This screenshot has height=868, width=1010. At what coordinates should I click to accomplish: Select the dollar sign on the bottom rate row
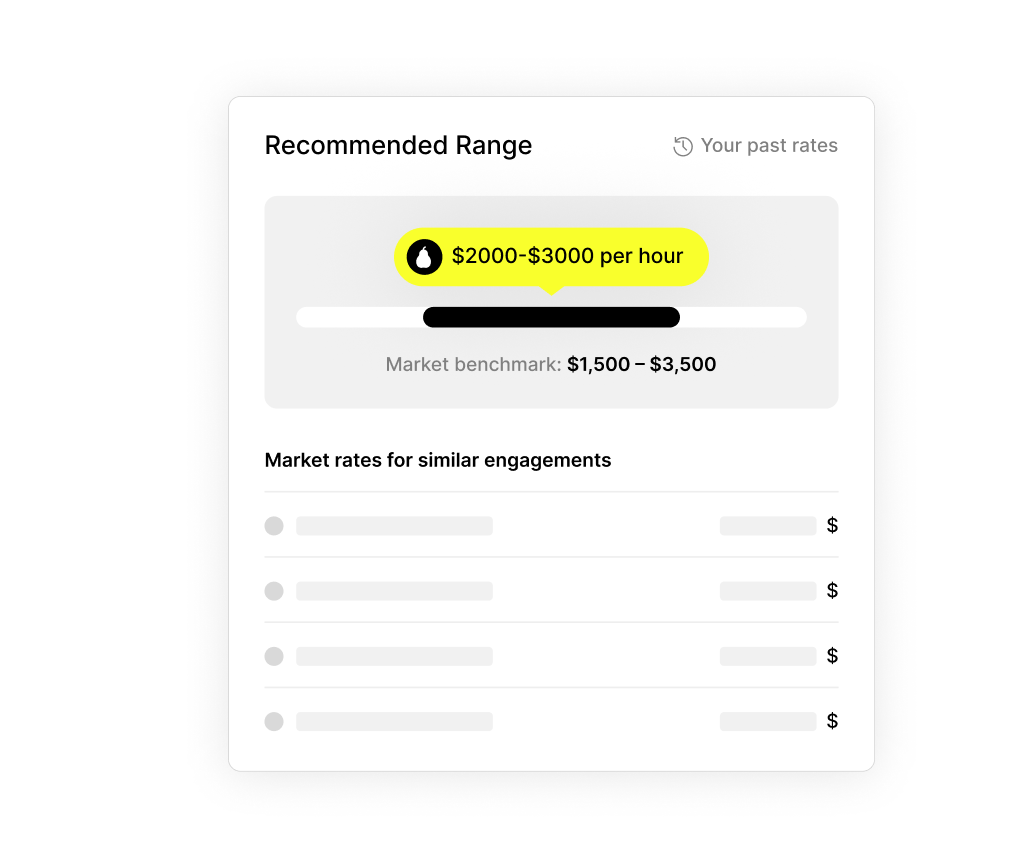tap(832, 721)
